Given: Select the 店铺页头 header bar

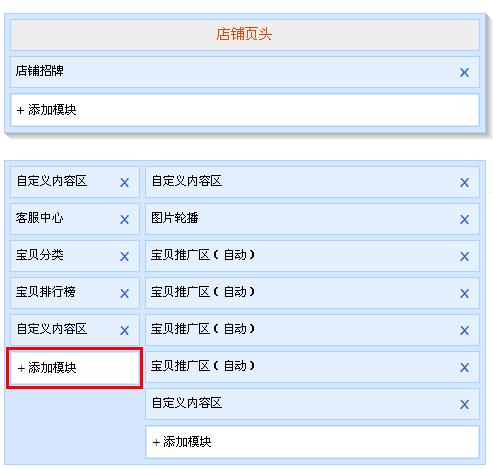Looking at the screenshot, I should (245, 35).
